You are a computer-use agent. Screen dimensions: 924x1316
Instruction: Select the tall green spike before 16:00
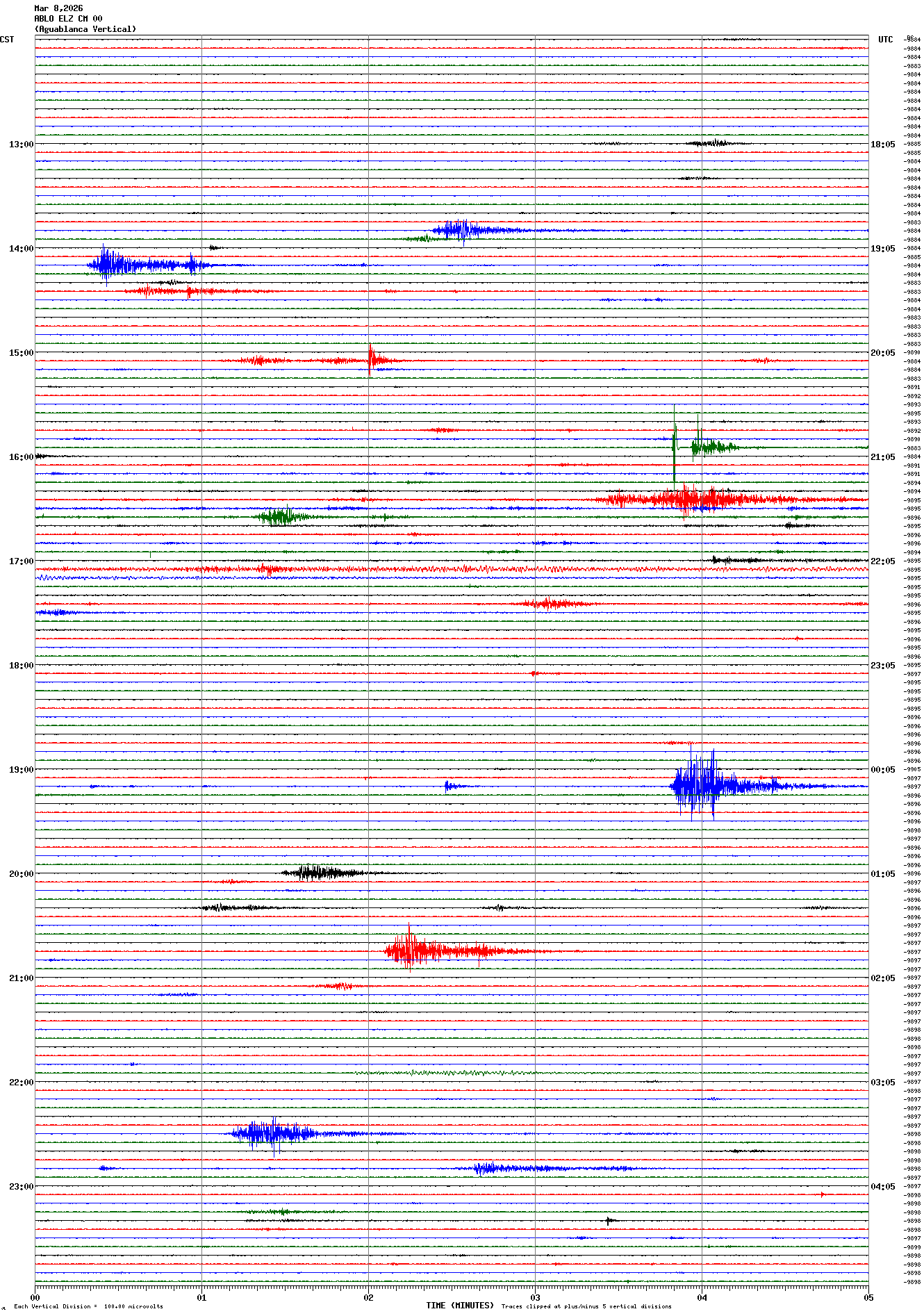coord(675,445)
